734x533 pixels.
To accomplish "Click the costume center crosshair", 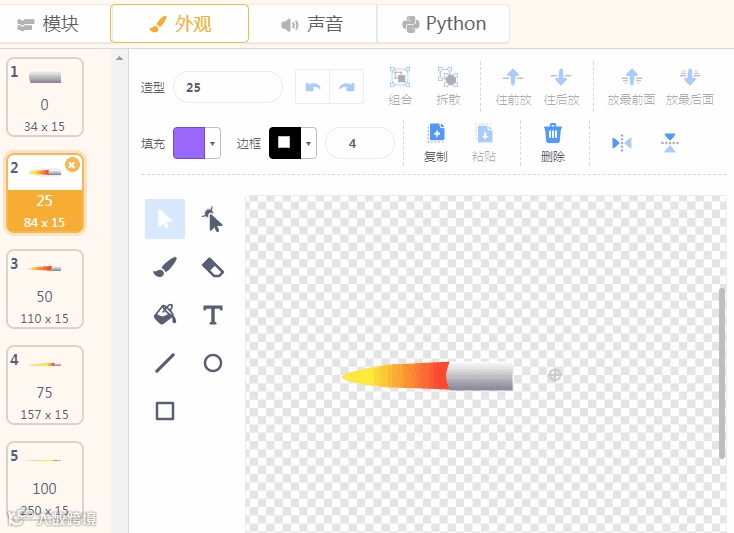I will click(x=555, y=375).
